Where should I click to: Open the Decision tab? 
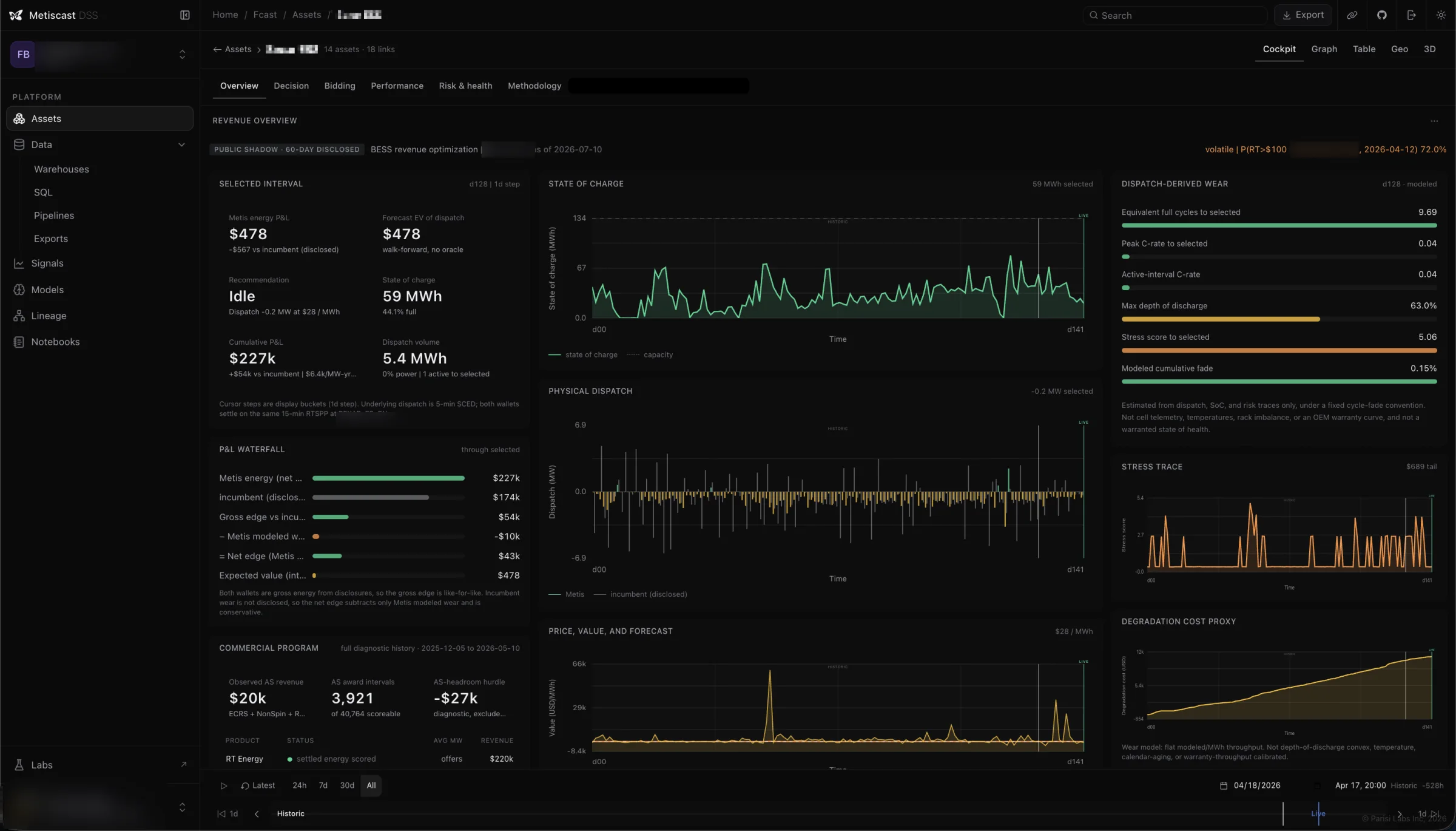291,86
